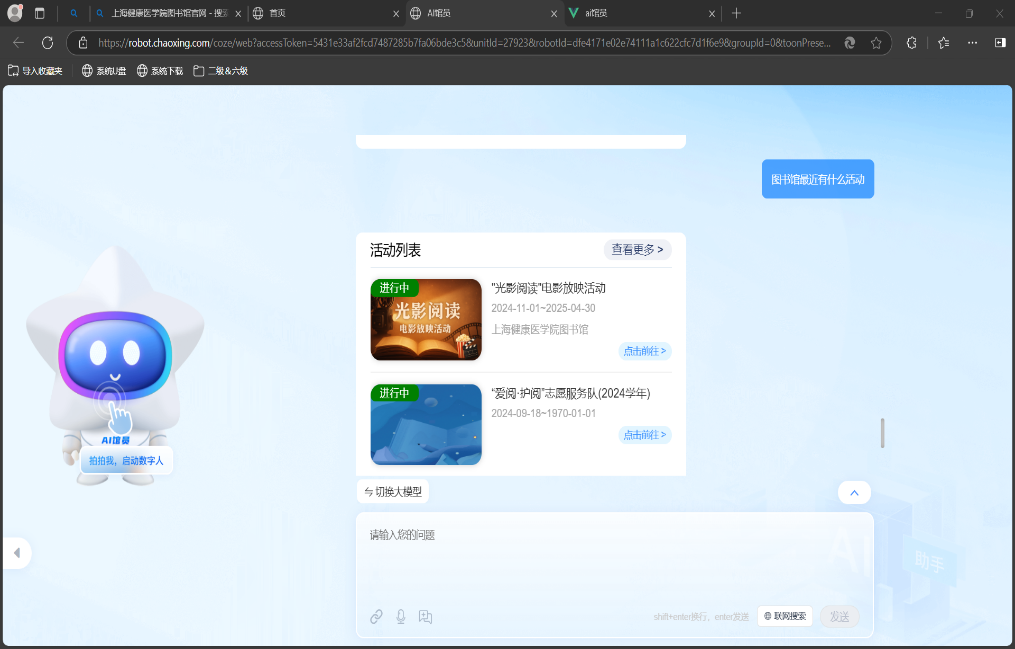The image size is (1015, 649).
Task: Activate the microphone voice input icon
Action: [x=401, y=617]
